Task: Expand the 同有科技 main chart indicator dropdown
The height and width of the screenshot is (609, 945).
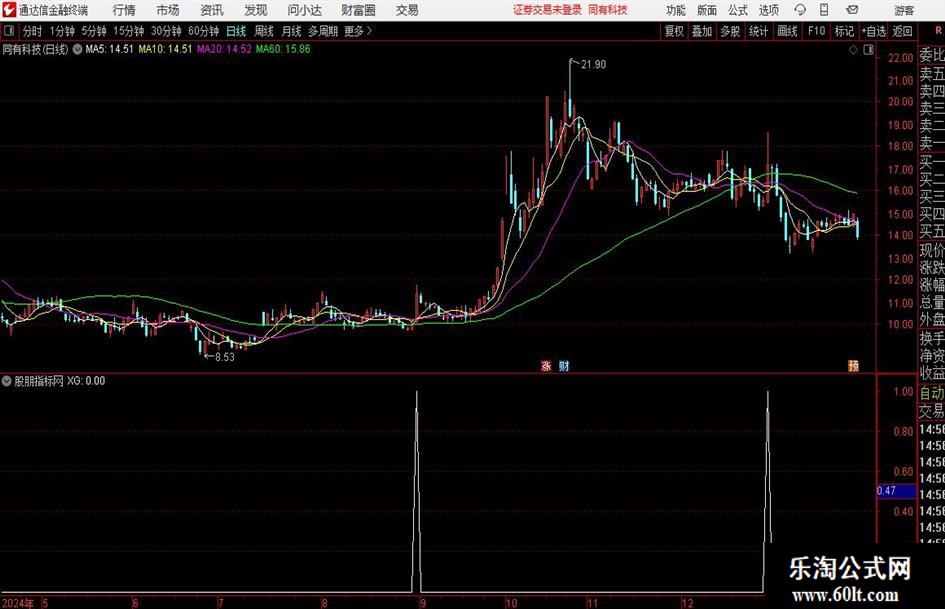Action: point(77,49)
